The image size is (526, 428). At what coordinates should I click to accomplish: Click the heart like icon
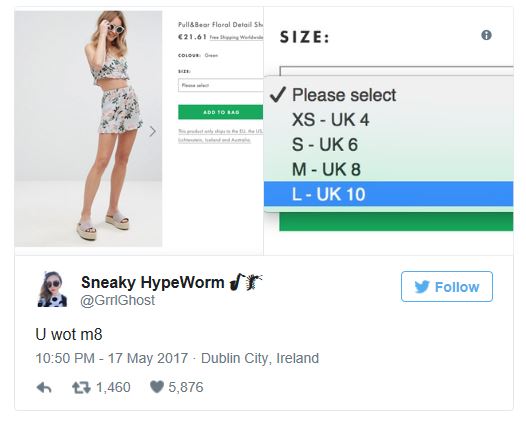157,387
